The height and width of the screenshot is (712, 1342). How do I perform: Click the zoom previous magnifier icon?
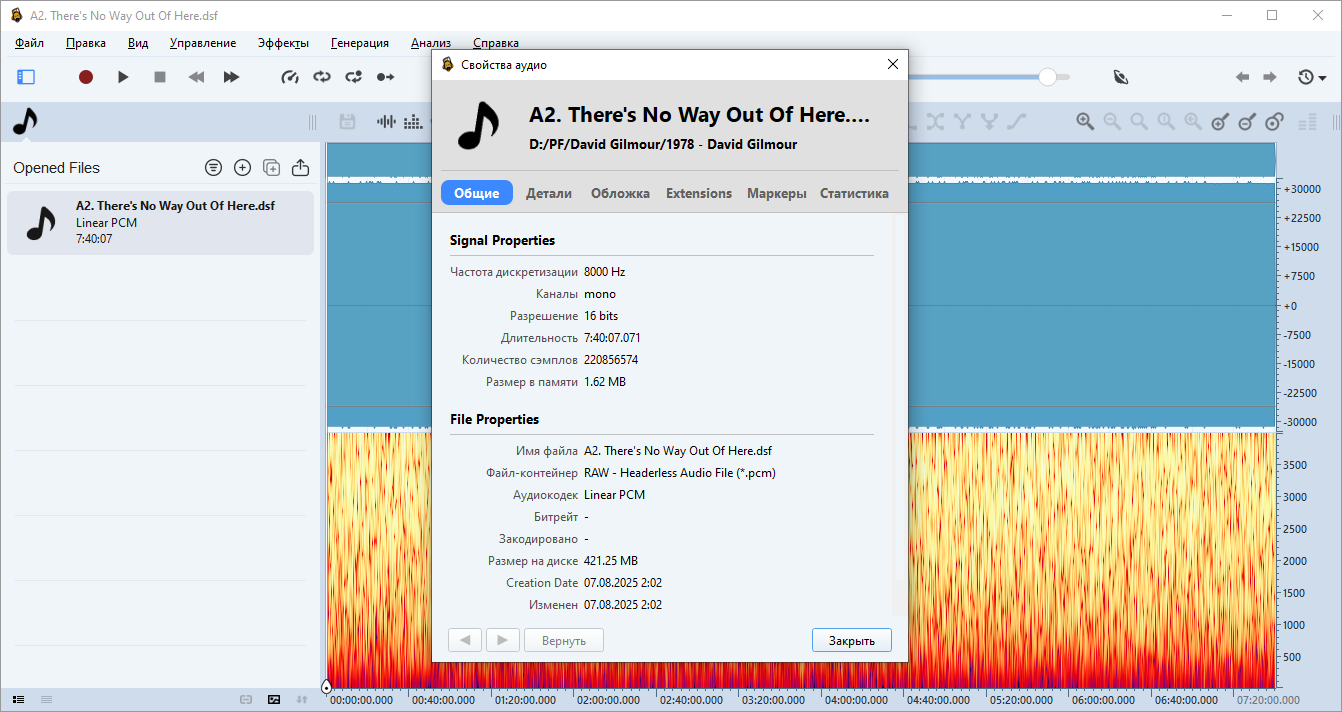tap(1193, 122)
